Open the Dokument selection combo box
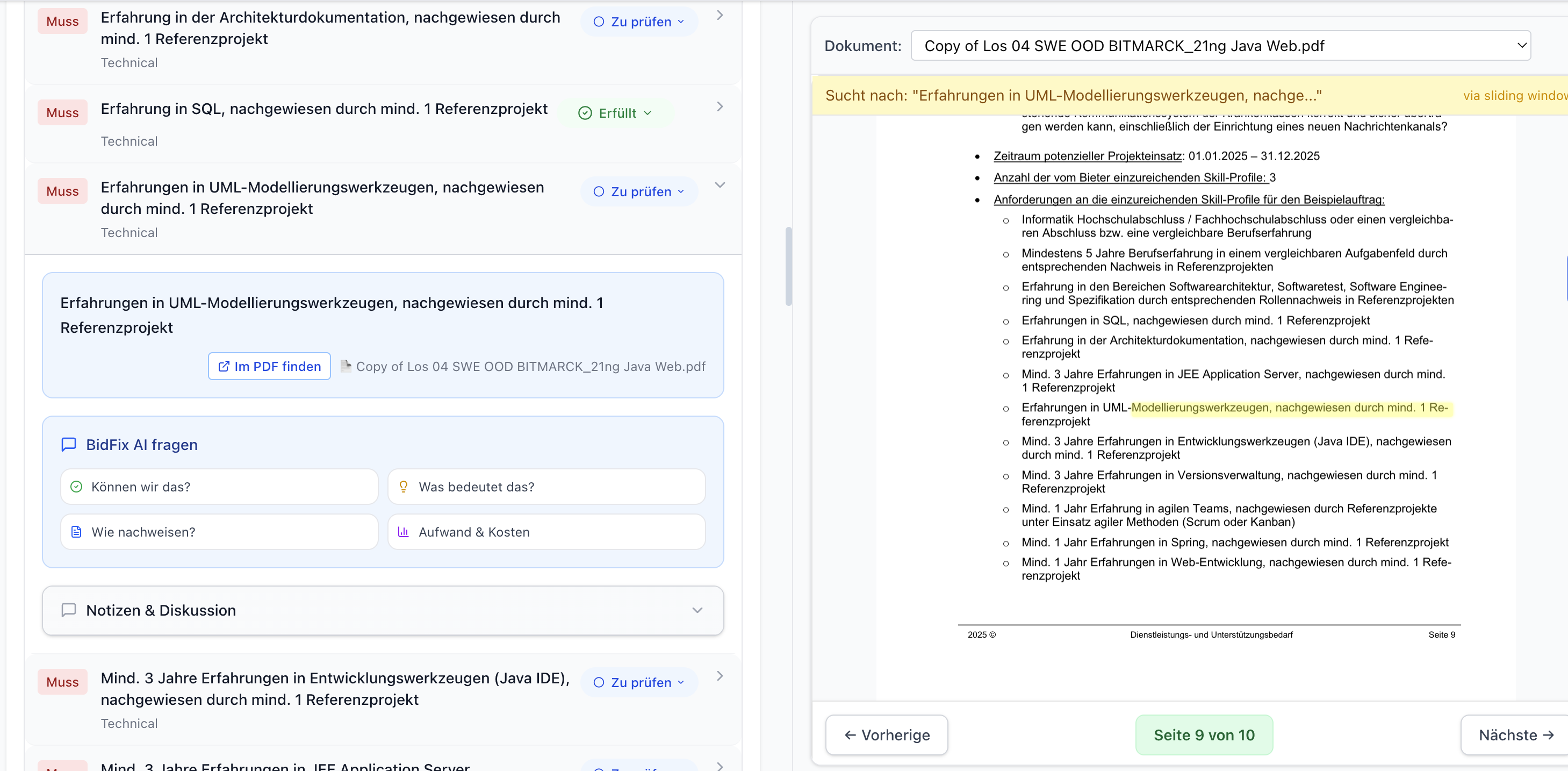 click(x=1220, y=46)
